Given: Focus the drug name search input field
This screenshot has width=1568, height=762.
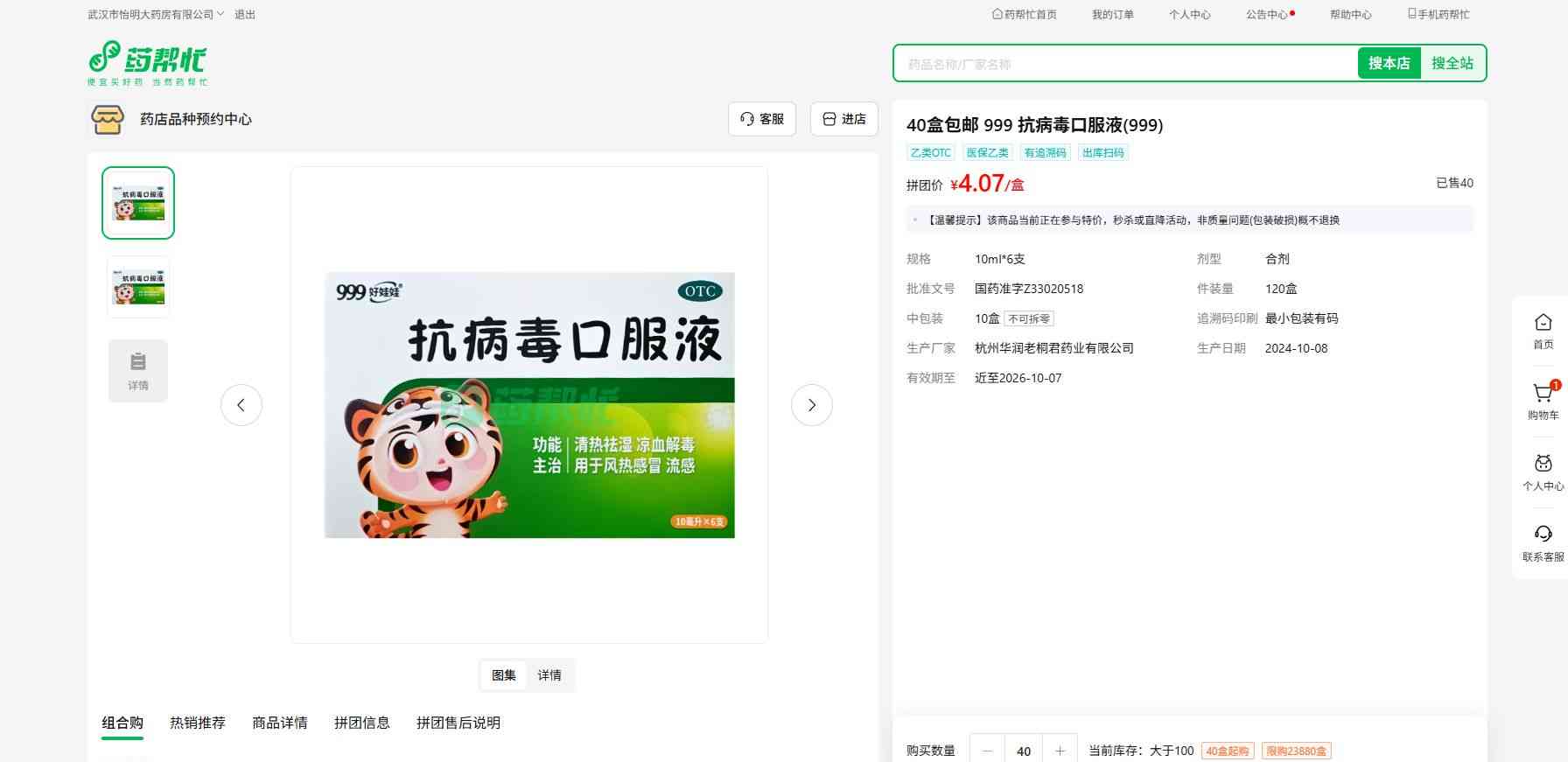Looking at the screenshot, I should 1124,64.
